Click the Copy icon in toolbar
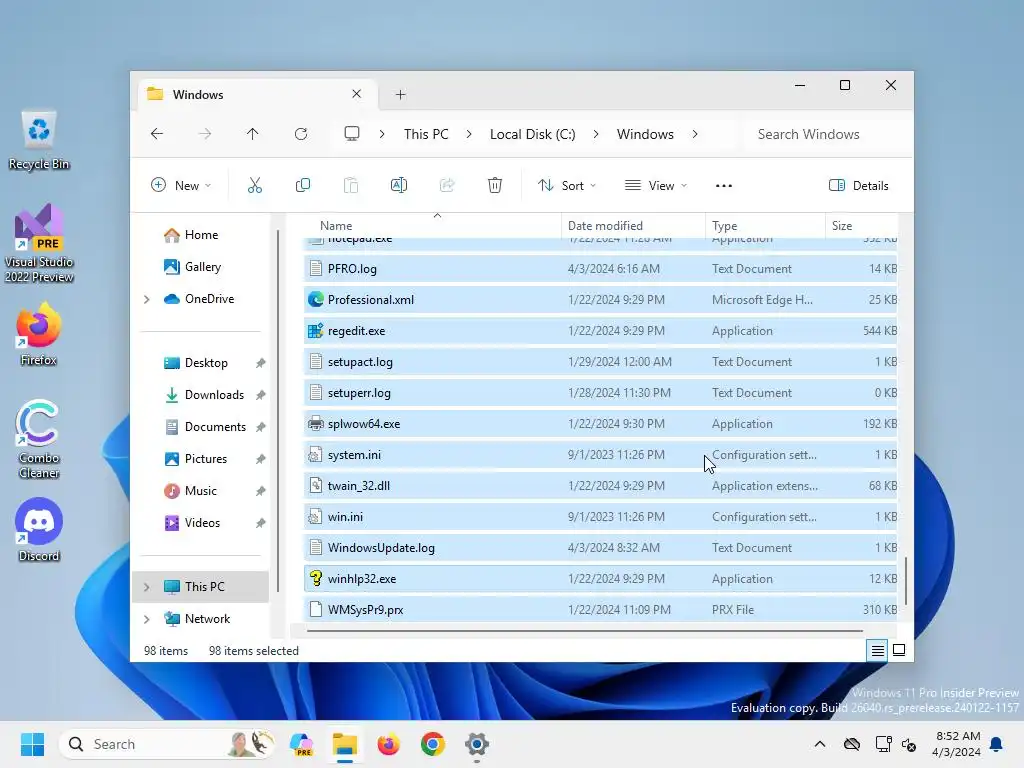 click(302, 185)
